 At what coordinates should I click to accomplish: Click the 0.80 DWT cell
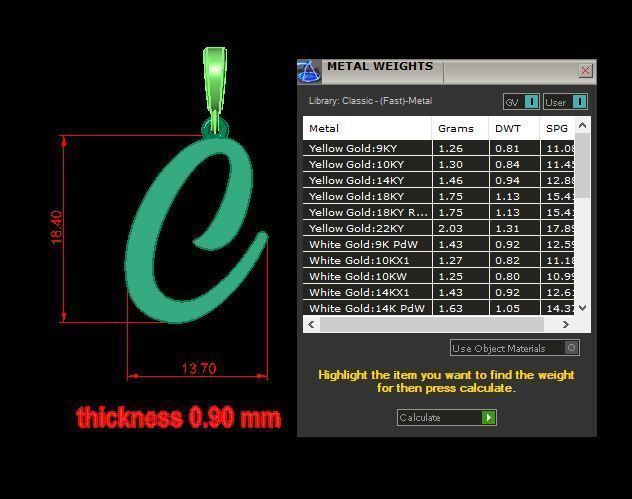[515, 276]
